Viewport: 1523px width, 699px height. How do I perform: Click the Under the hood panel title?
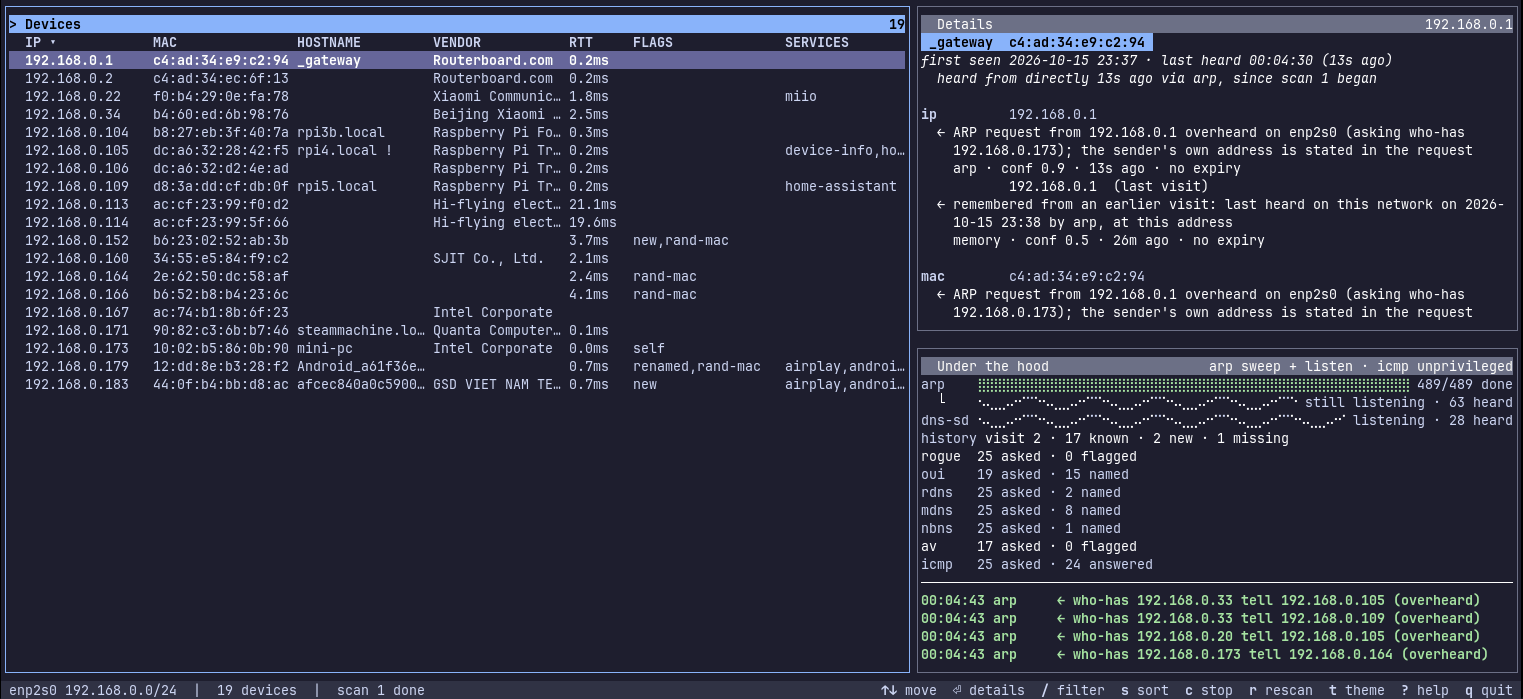[993, 367]
